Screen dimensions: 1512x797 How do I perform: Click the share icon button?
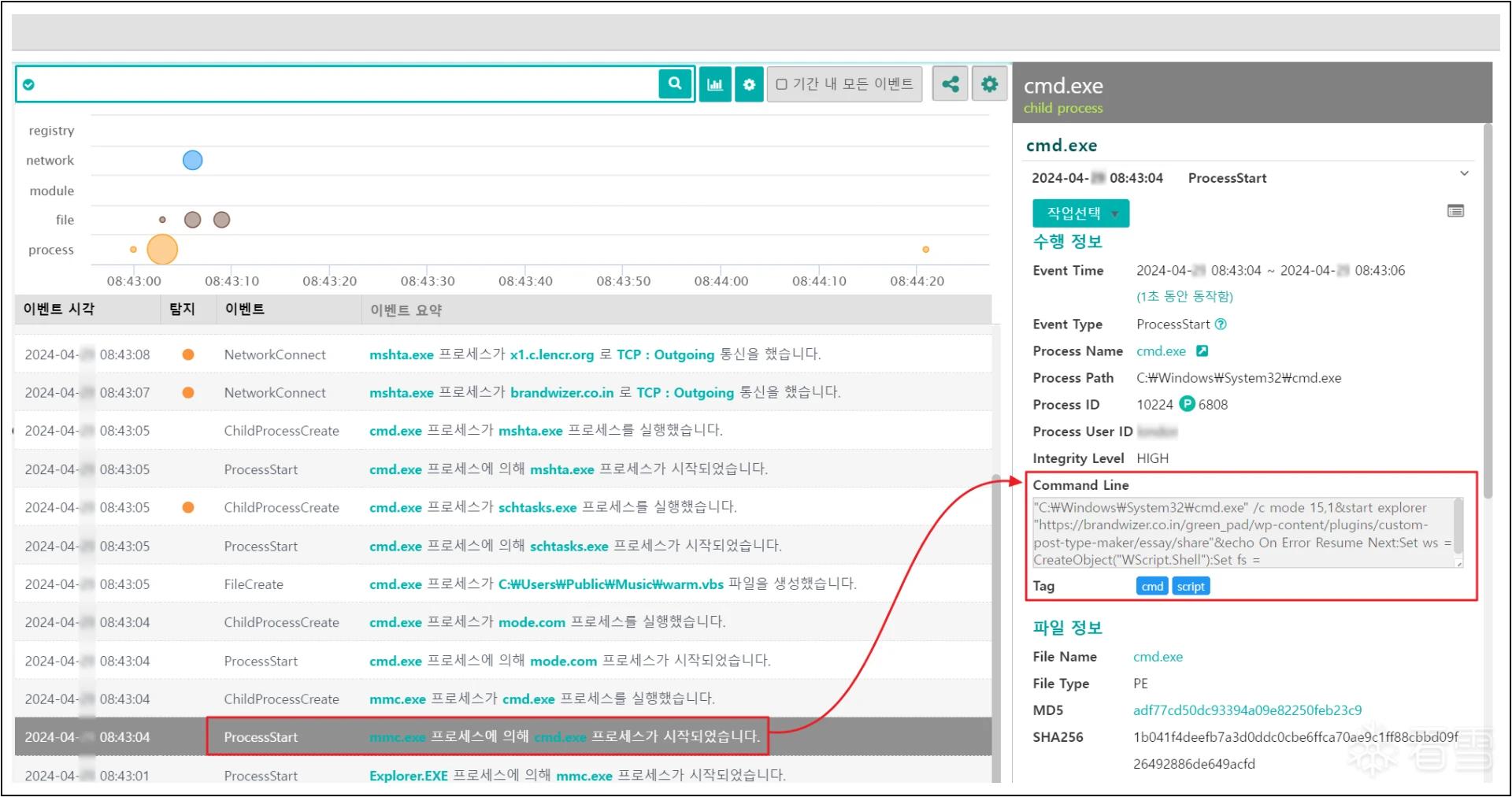click(951, 83)
